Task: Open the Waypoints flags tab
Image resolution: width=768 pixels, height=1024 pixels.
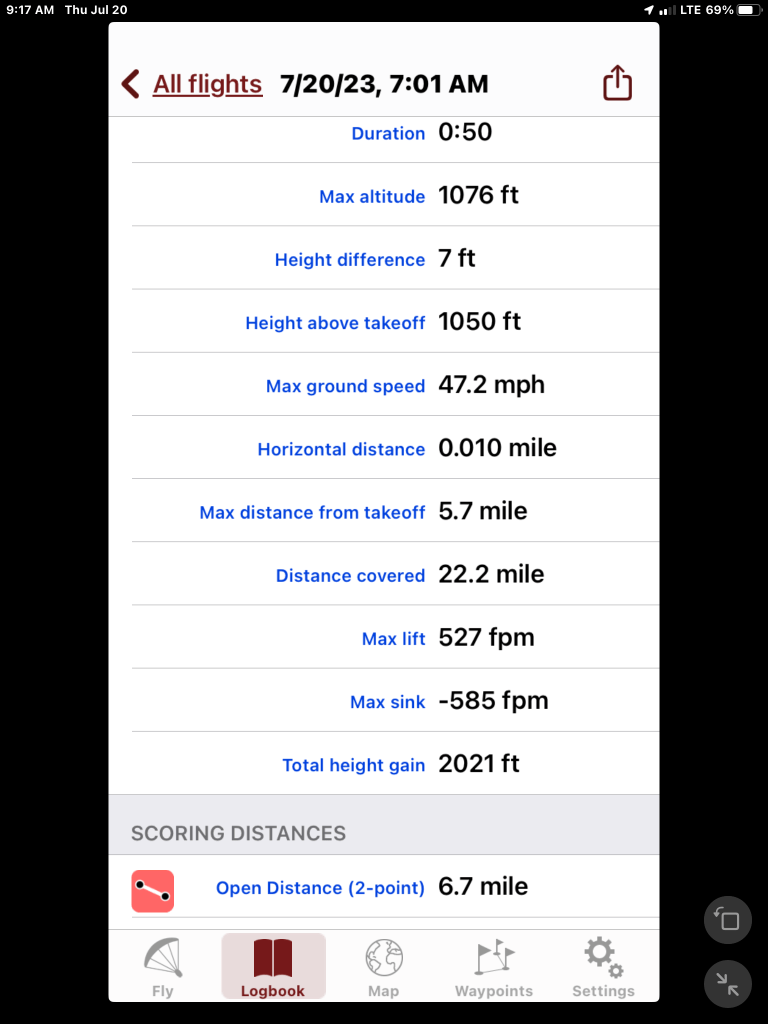Action: (494, 968)
